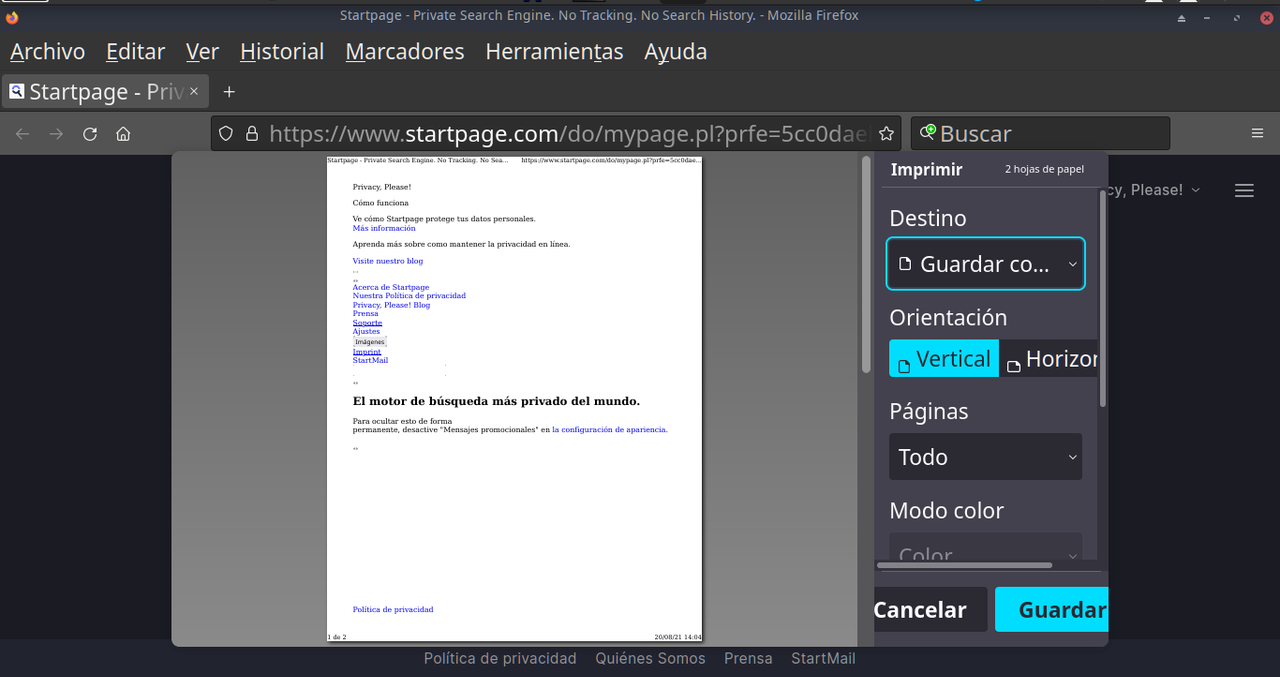
Task: Open the Destino dropdown Guardar como
Action: click(986, 264)
